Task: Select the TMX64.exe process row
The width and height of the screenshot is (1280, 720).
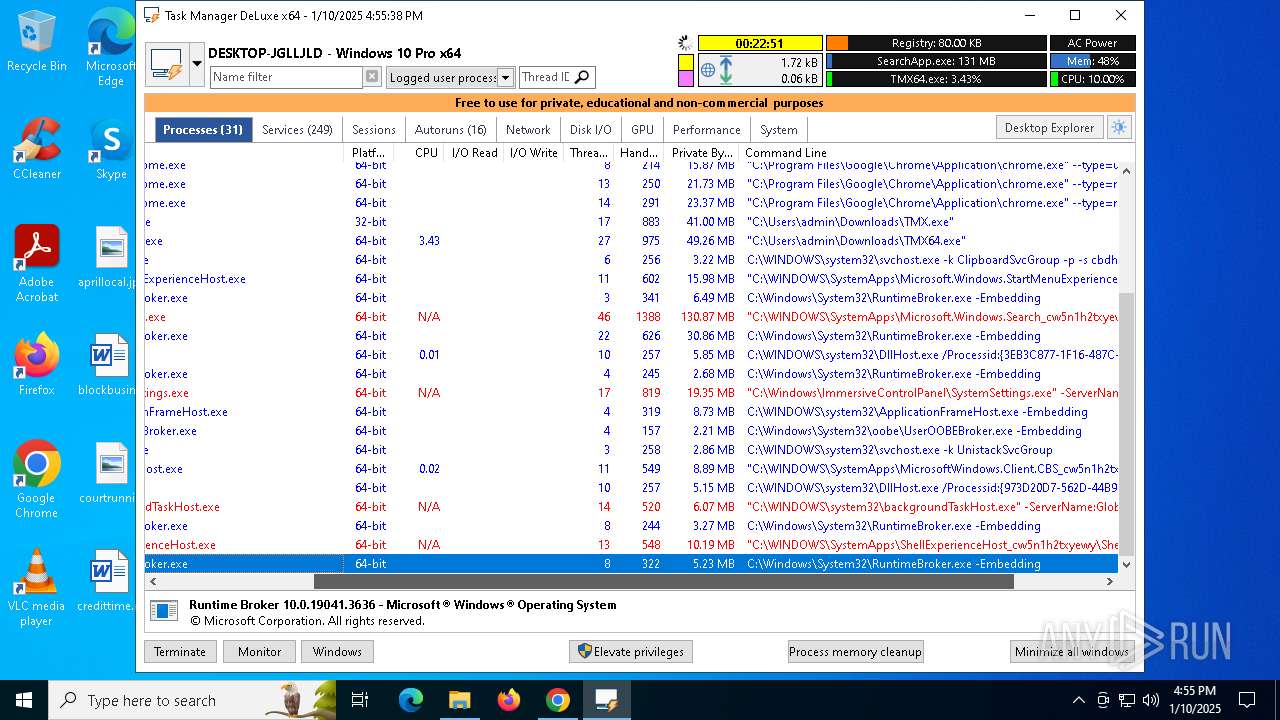Action: tap(631, 241)
